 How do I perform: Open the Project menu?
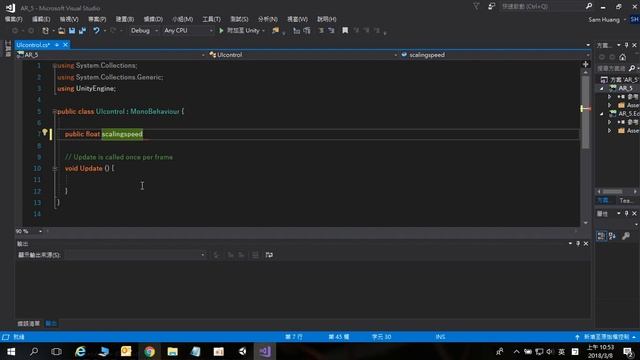pos(97,19)
